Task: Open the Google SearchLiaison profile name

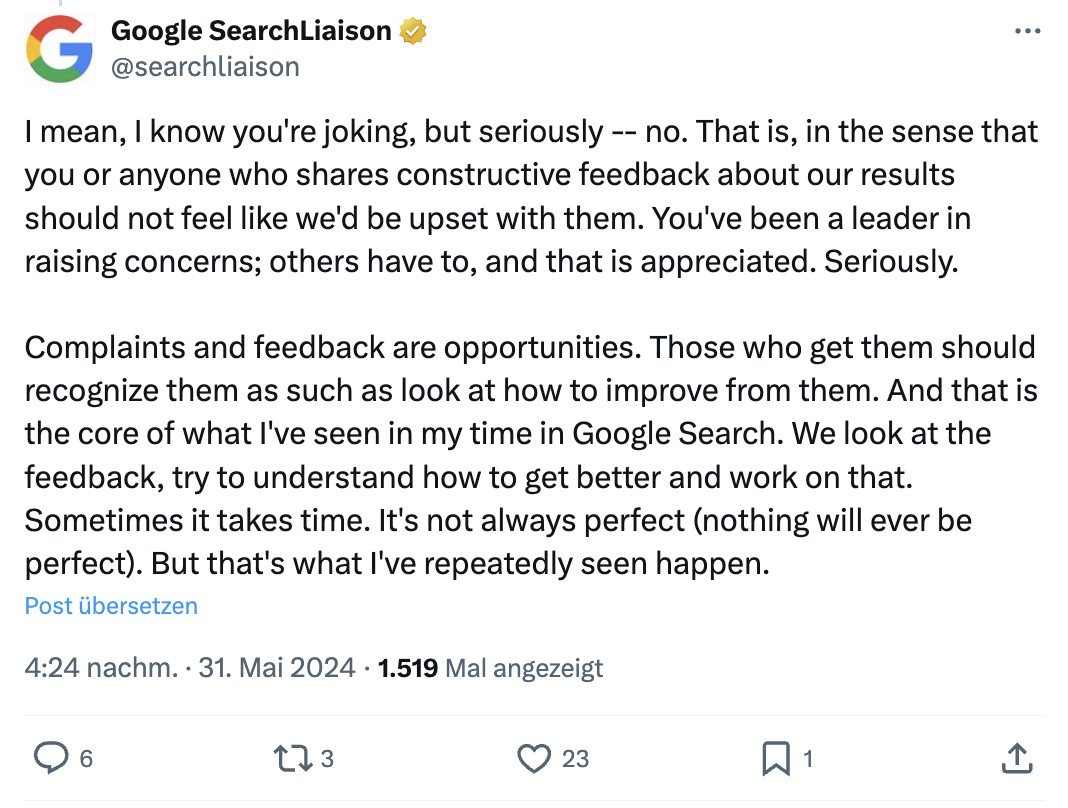Action: click(252, 30)
